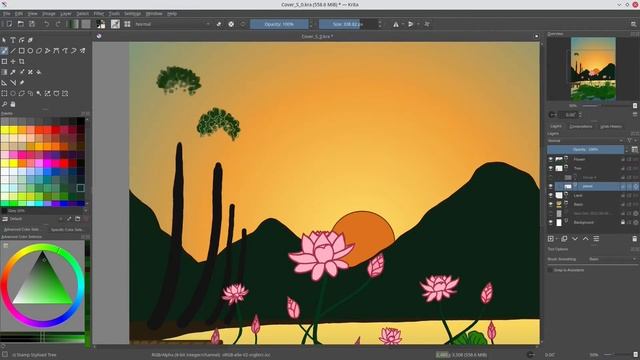640x360 pixels.
Task: Adjust the layer Opacity slider
Action: (586, 150)
